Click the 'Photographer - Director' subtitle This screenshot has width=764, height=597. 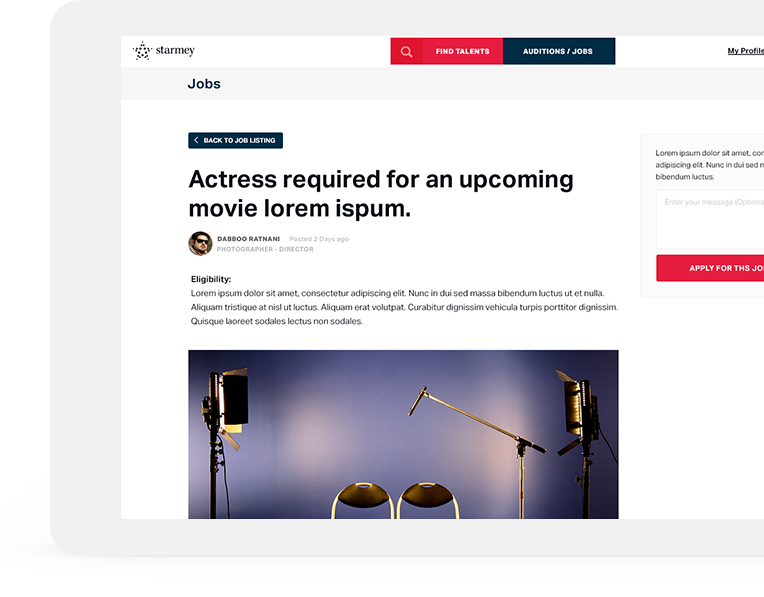[265, 249]
